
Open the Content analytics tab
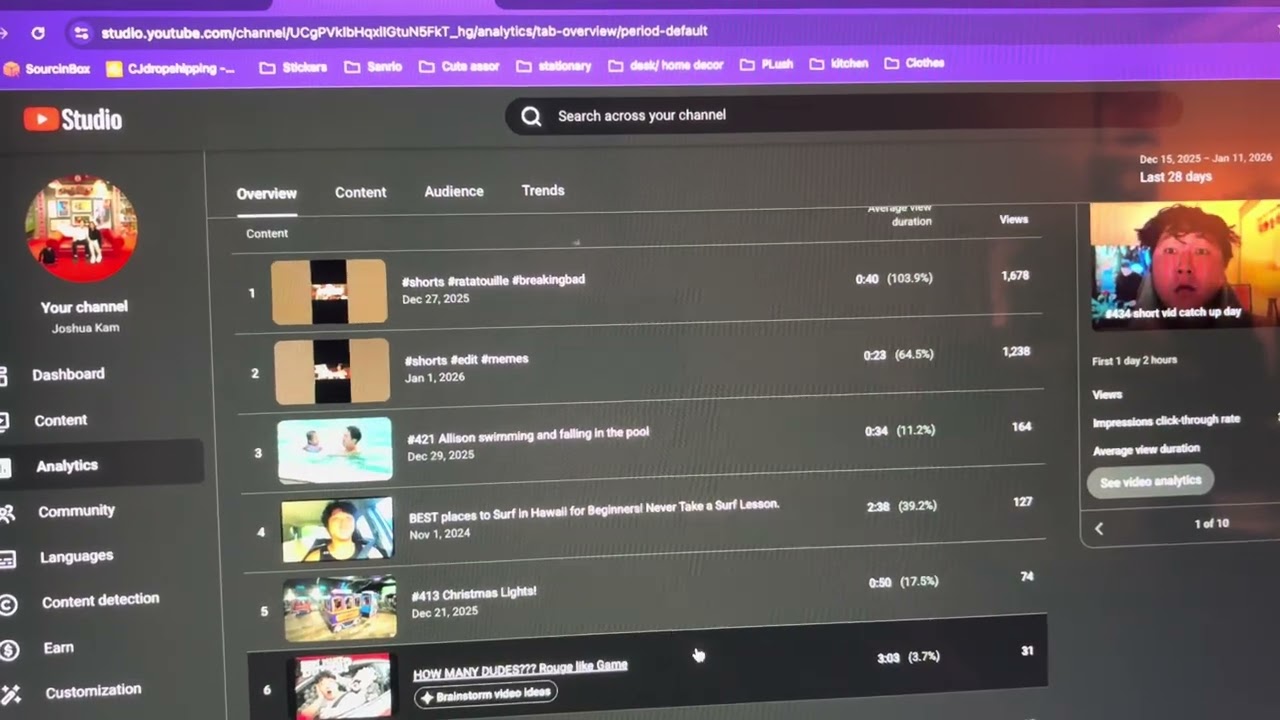click(x=360, y=192)
